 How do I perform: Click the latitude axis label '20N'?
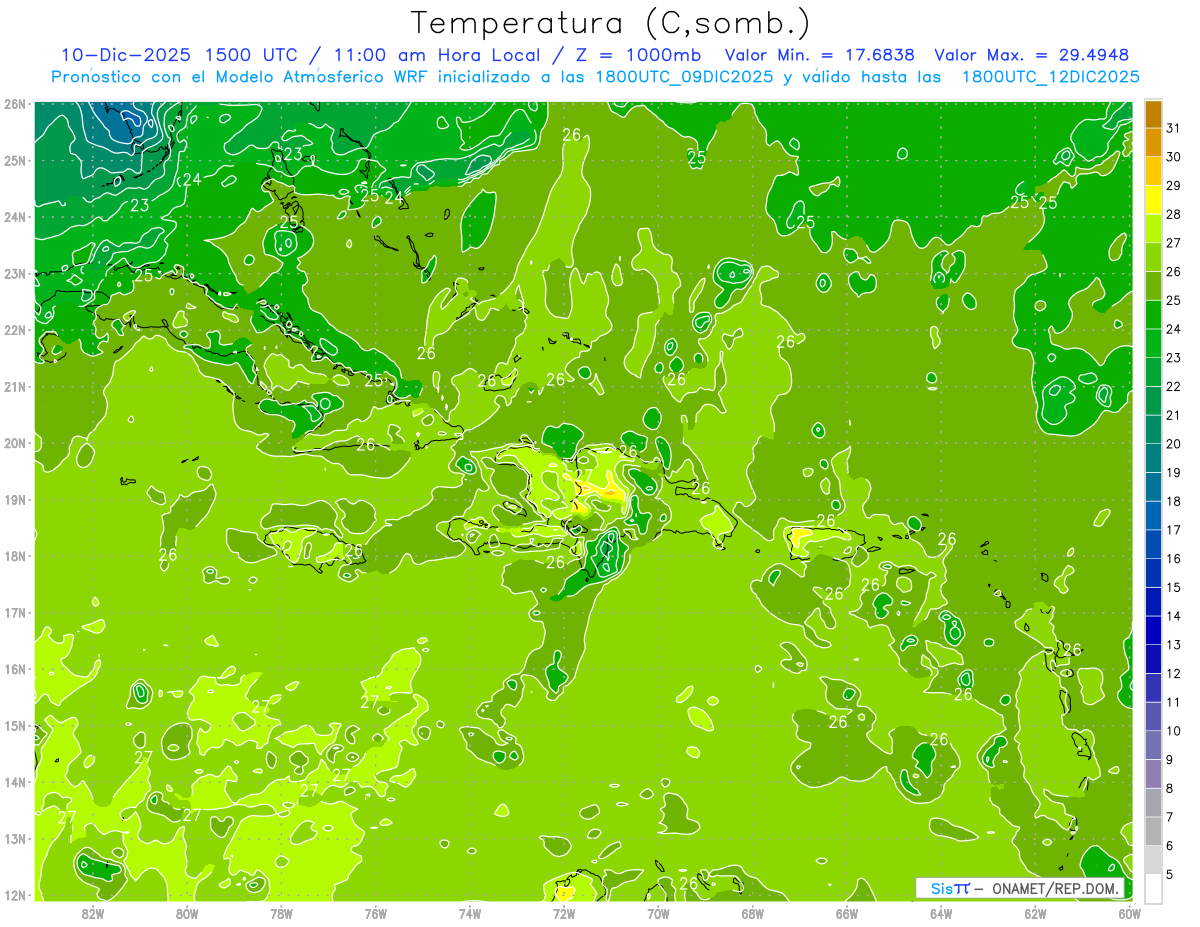tap(15, 443)
